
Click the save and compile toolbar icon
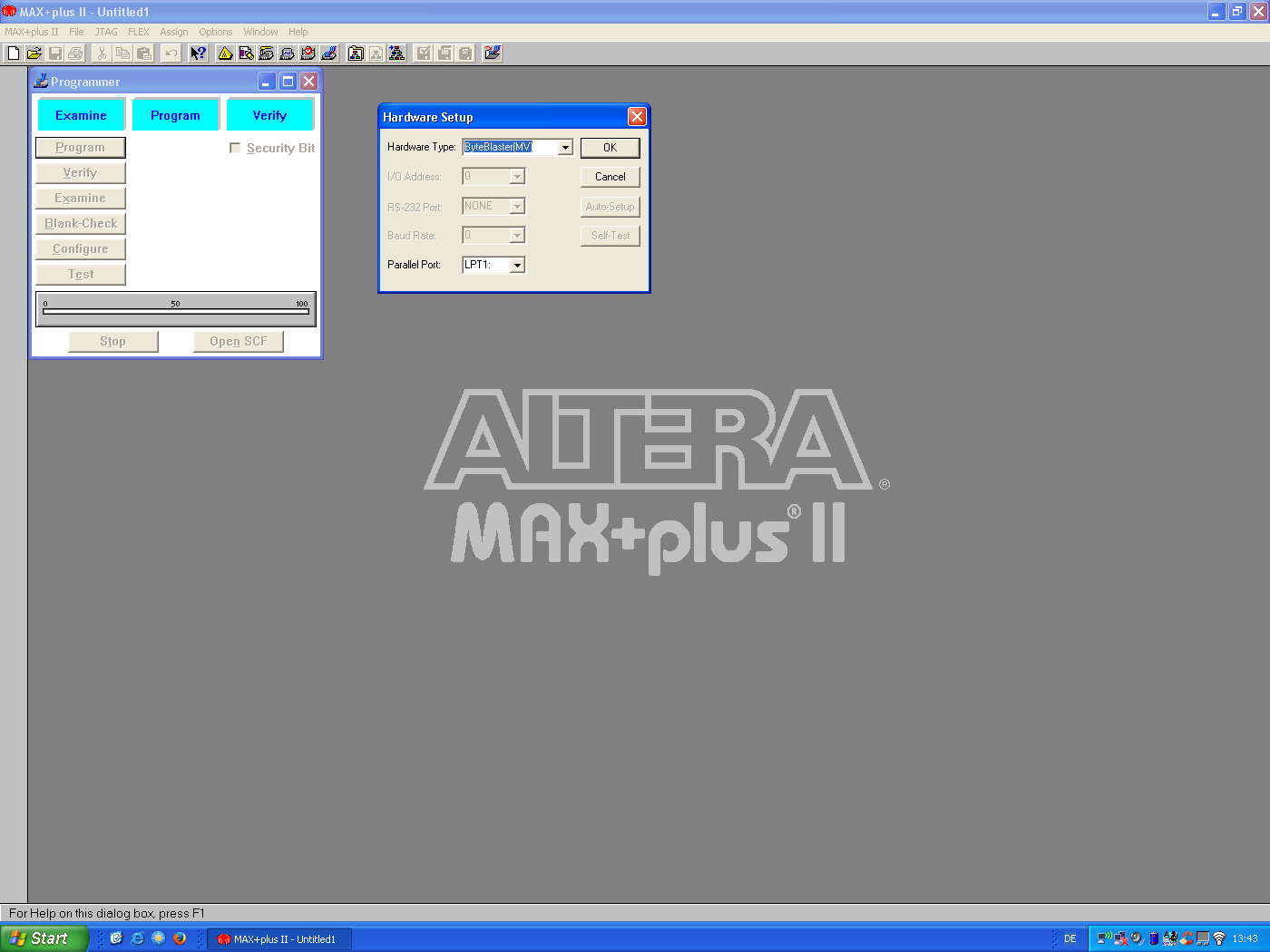click(444, 53)
